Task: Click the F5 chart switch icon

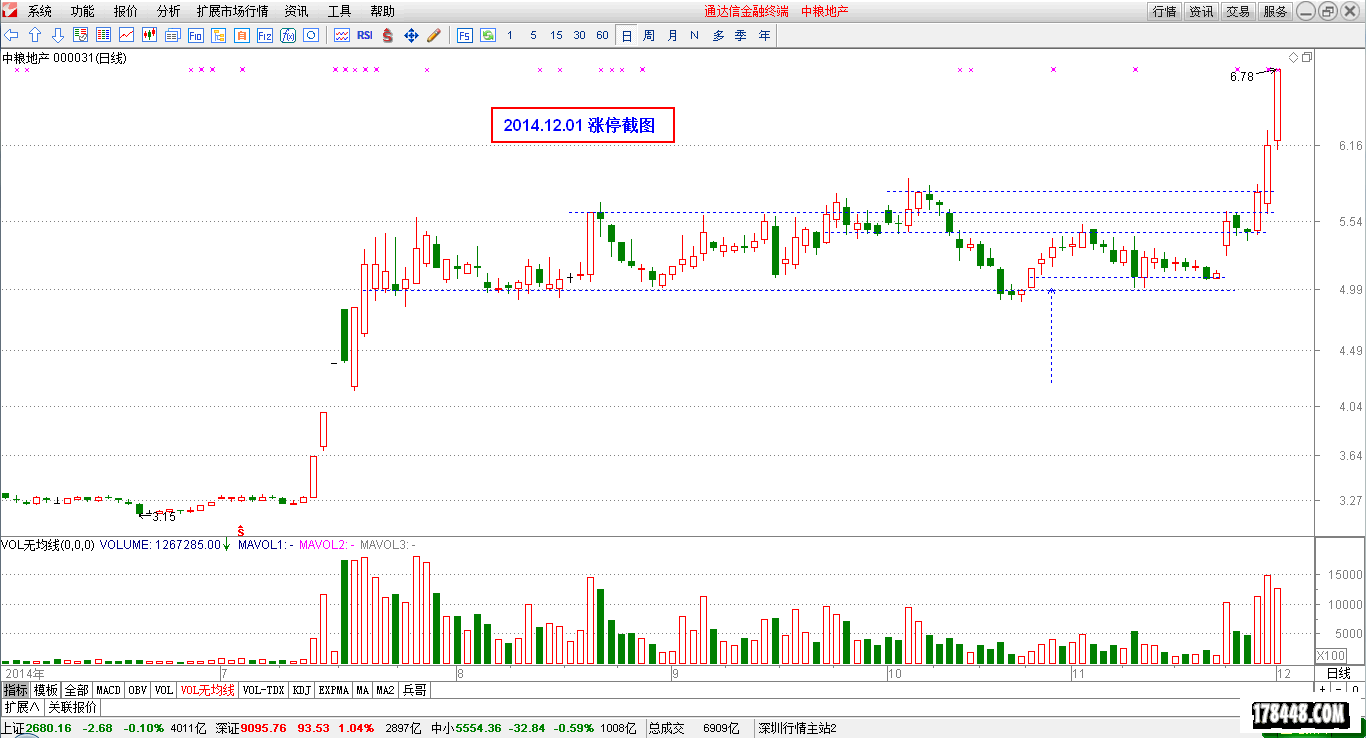Action: click(x=464, y=35)
